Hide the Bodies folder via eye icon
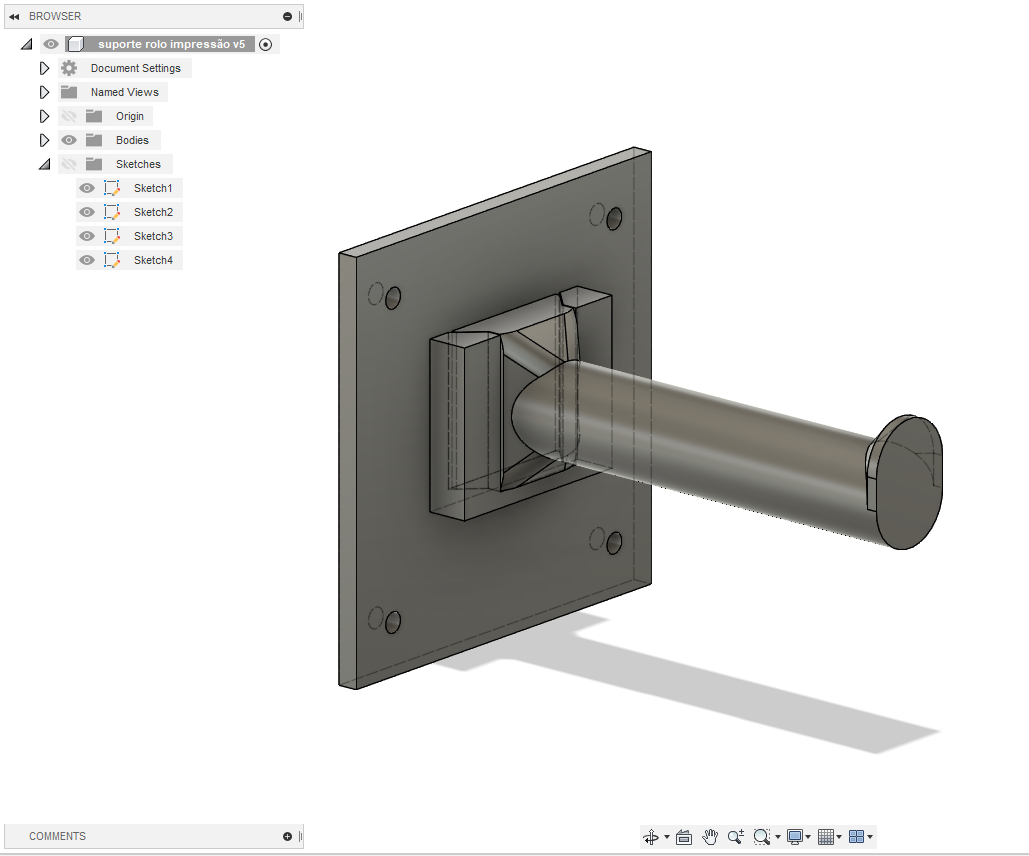The height and width of the screenshot is (856, 1029). click(x=69, y=140)
